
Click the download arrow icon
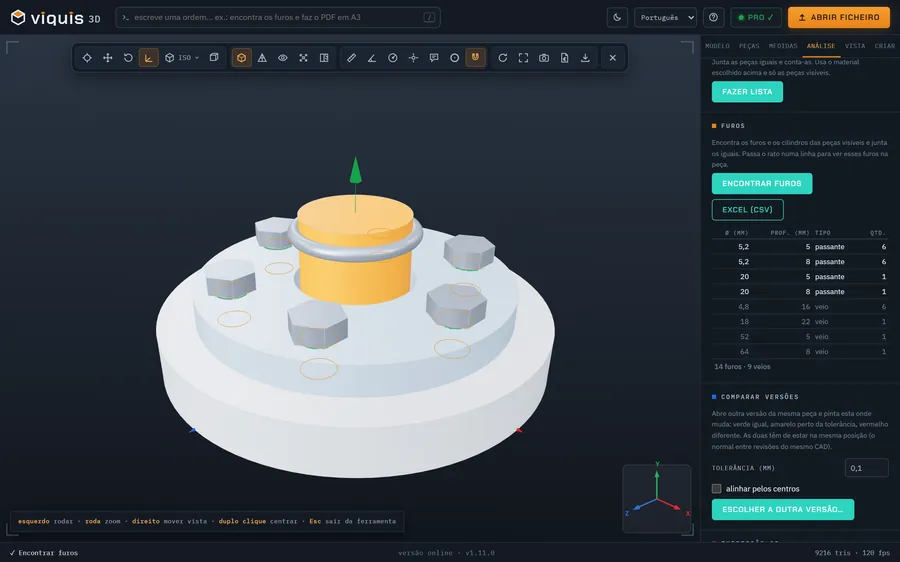(x=585, y=57)
